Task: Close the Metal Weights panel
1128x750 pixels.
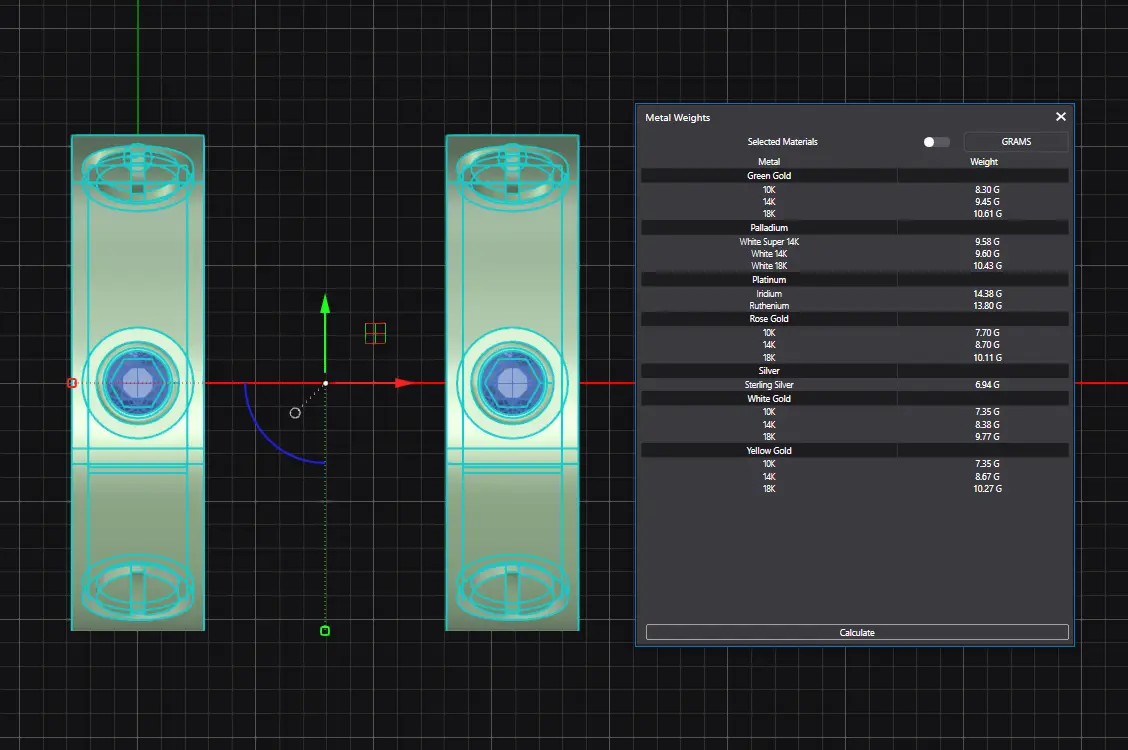Action: (1061, 117)
